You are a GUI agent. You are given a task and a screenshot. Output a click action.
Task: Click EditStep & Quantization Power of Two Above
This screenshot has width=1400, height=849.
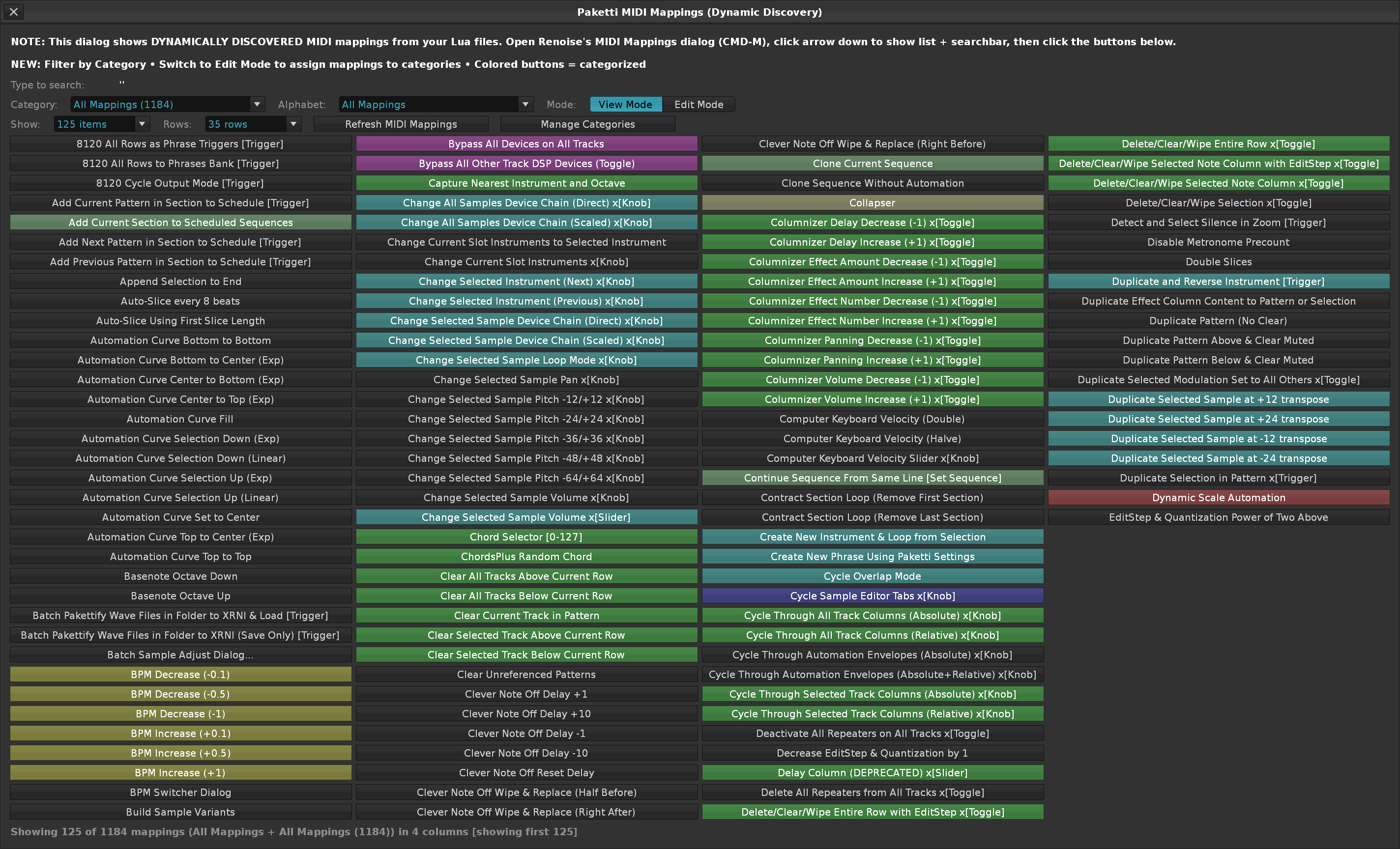pyautogui.click(x=1219, y=517)
